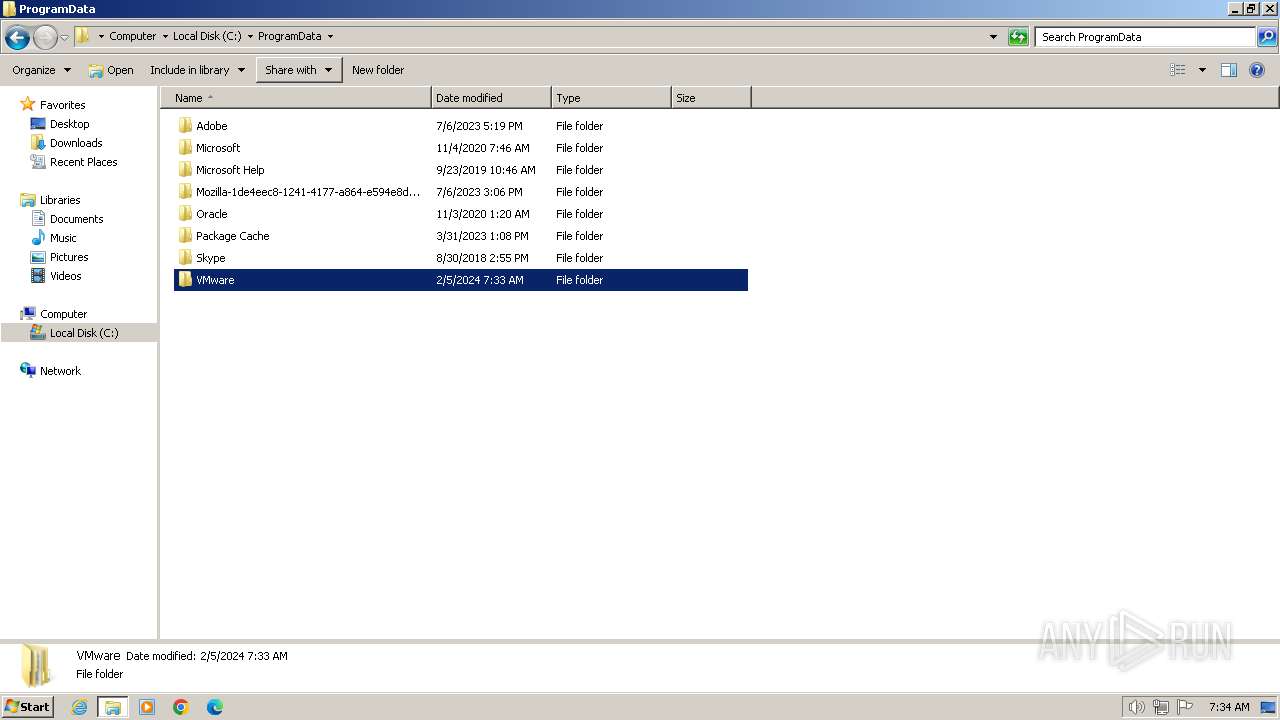Select Network in navigation pane

(x=60, y=371)
